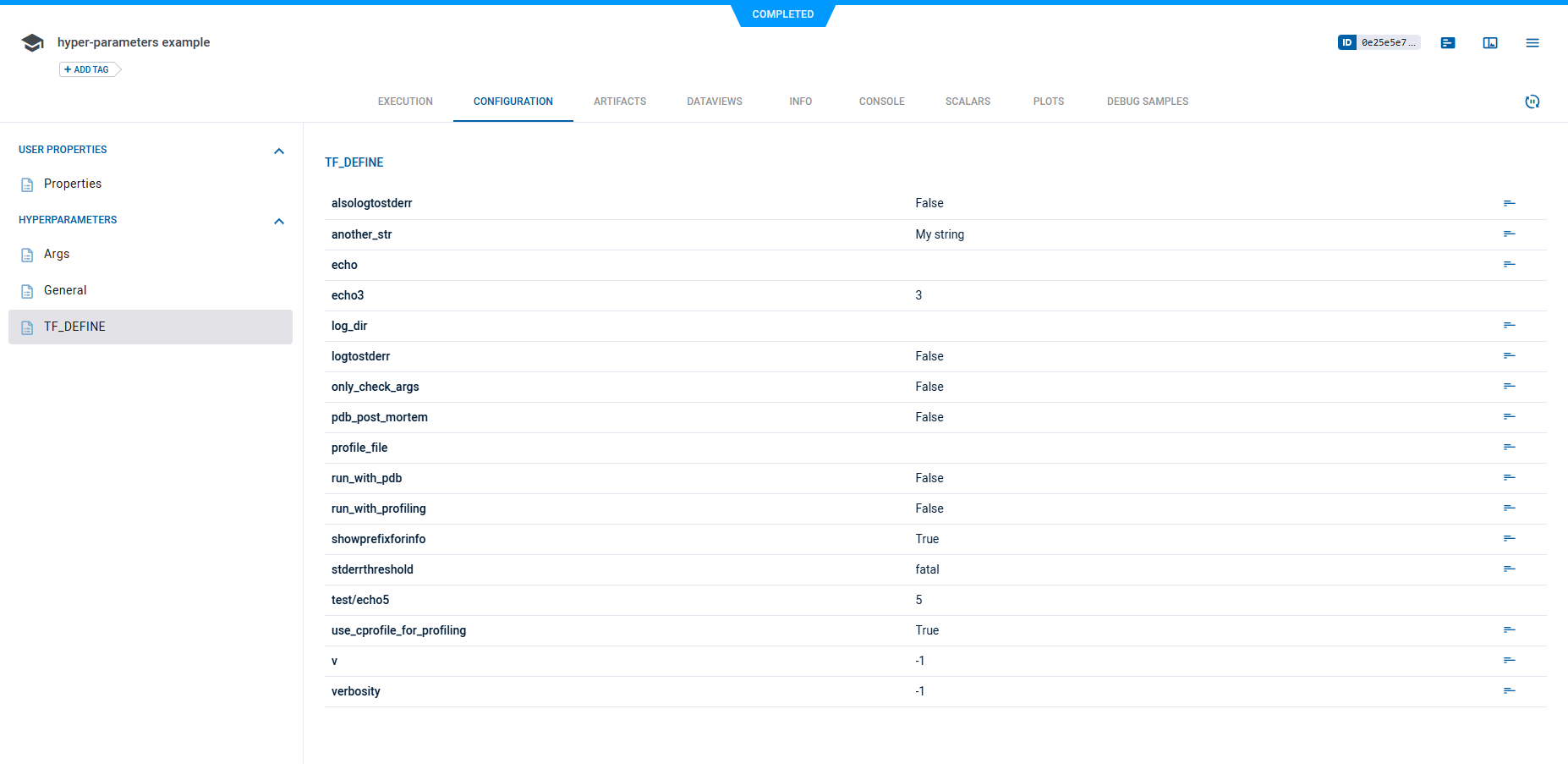Switch to the PLOTS tab
1568x764 pixels.
pyautogui.click(x=1048, y=101)
